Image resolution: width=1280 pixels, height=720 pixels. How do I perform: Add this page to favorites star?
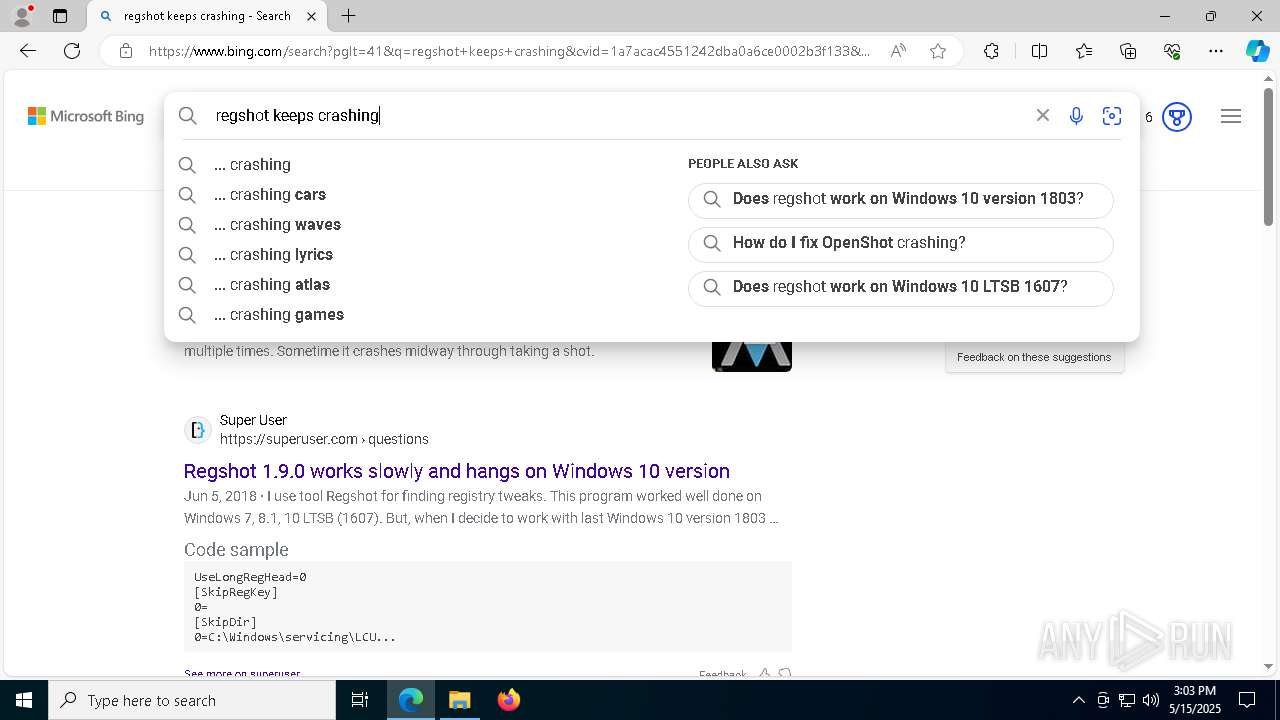(x=938, y=51)
